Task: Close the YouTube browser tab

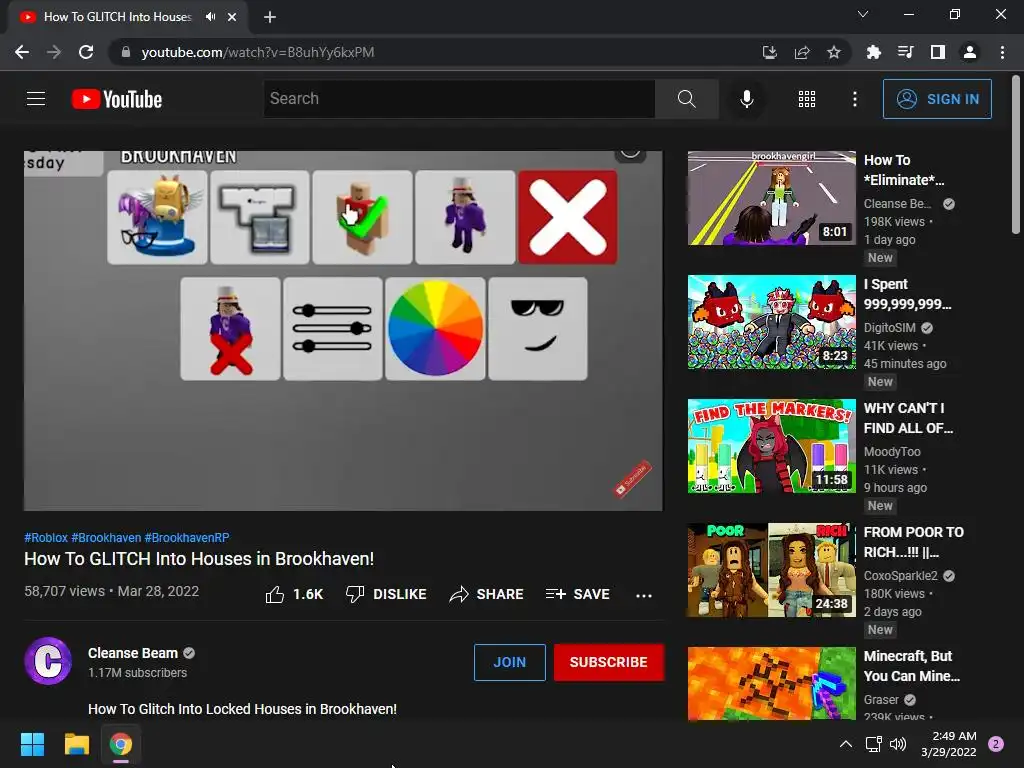Action: click(232, 17)
